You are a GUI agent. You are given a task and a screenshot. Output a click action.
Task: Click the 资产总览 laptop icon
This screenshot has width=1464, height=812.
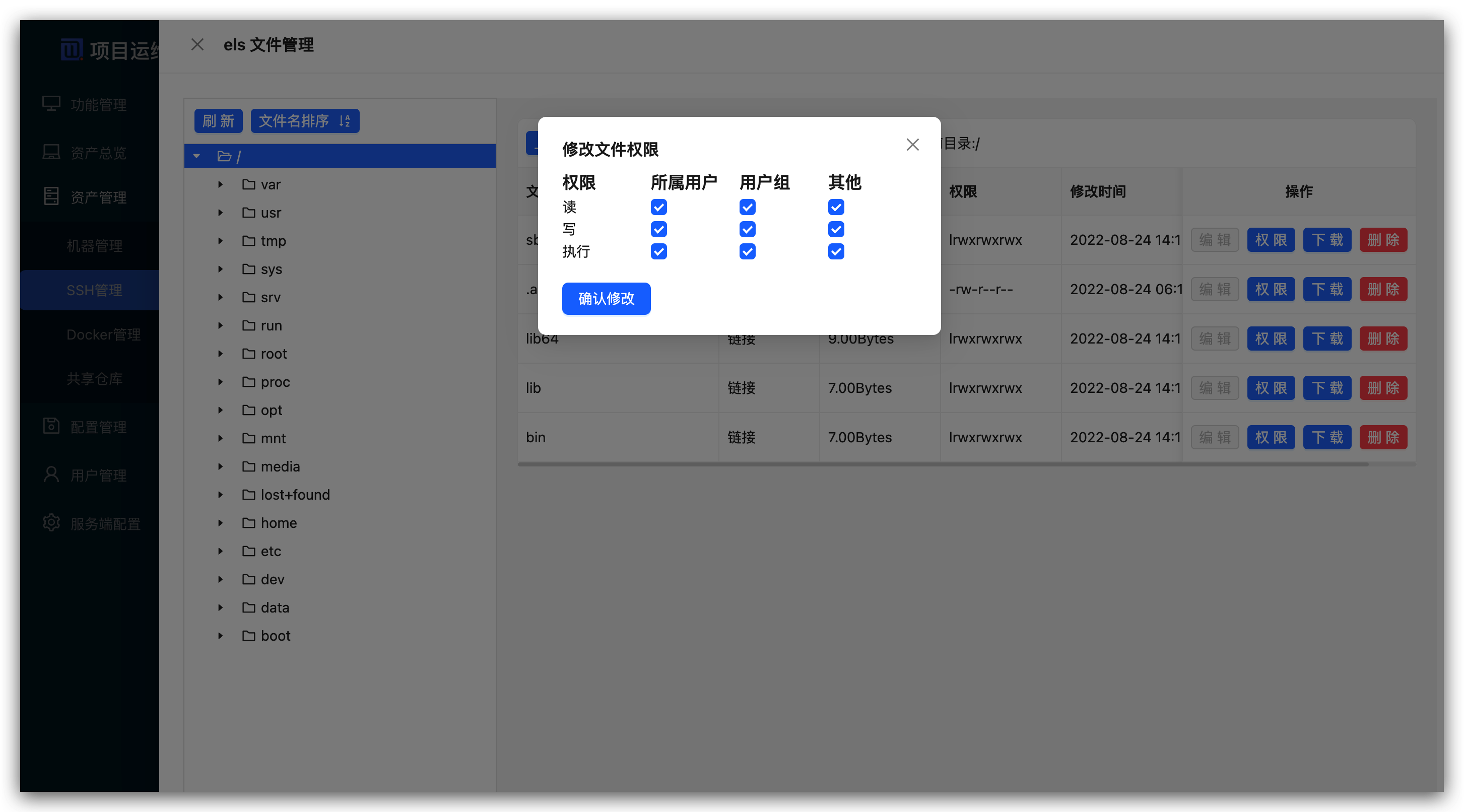[x=51, y=152]
